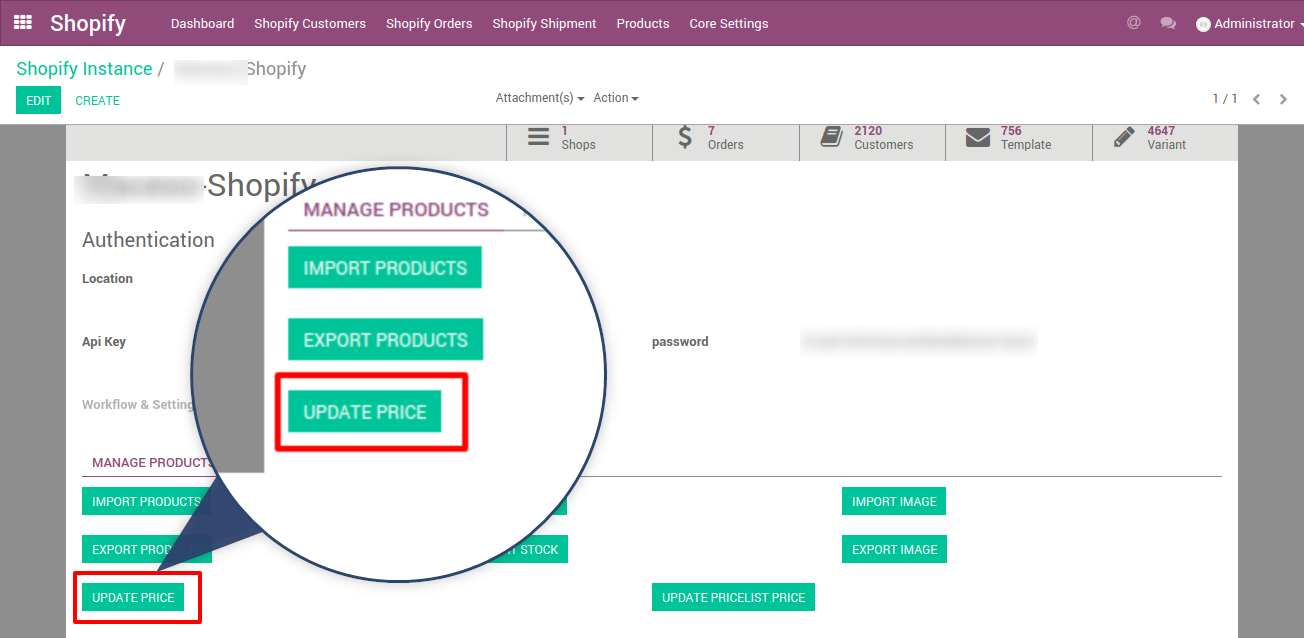Click the IMPORT IMAGE button
Viewport: 1304px width, 638px height.
pos(894,501)
